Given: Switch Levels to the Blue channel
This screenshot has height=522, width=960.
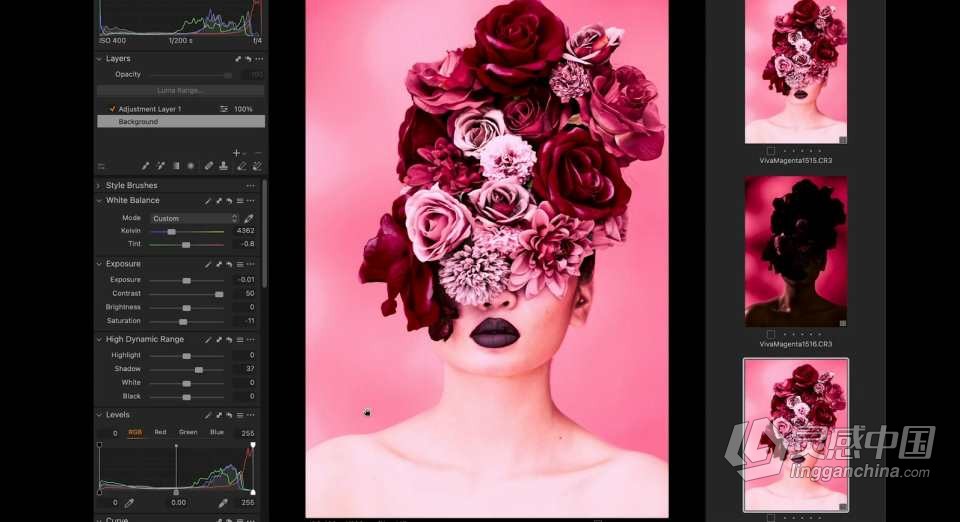Looking at the screenshot, I should point(217,433).
